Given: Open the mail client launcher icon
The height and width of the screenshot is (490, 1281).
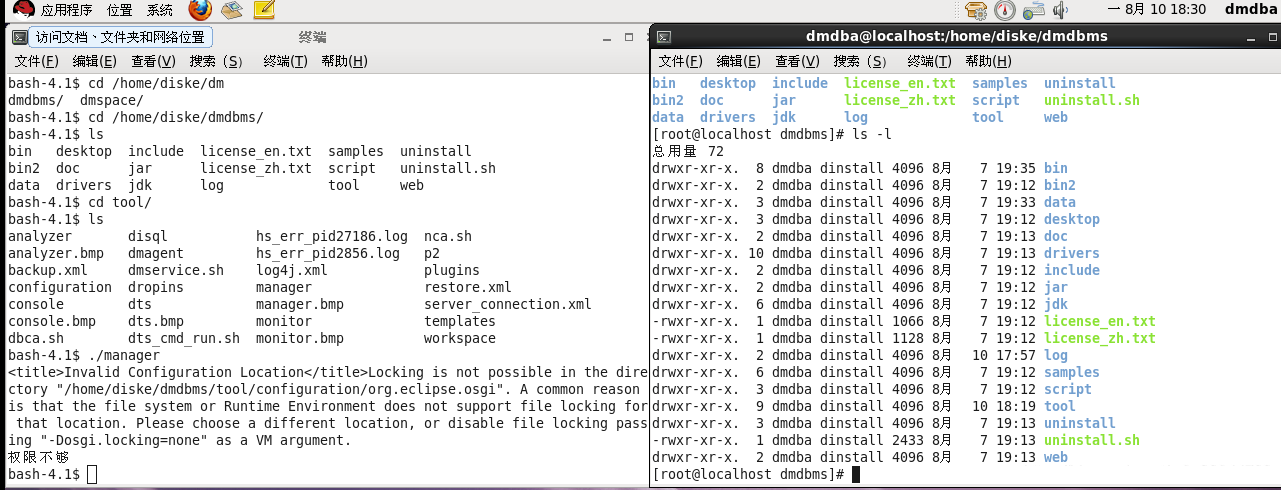Looking at the screenshot, I should (x=232, y=11).
